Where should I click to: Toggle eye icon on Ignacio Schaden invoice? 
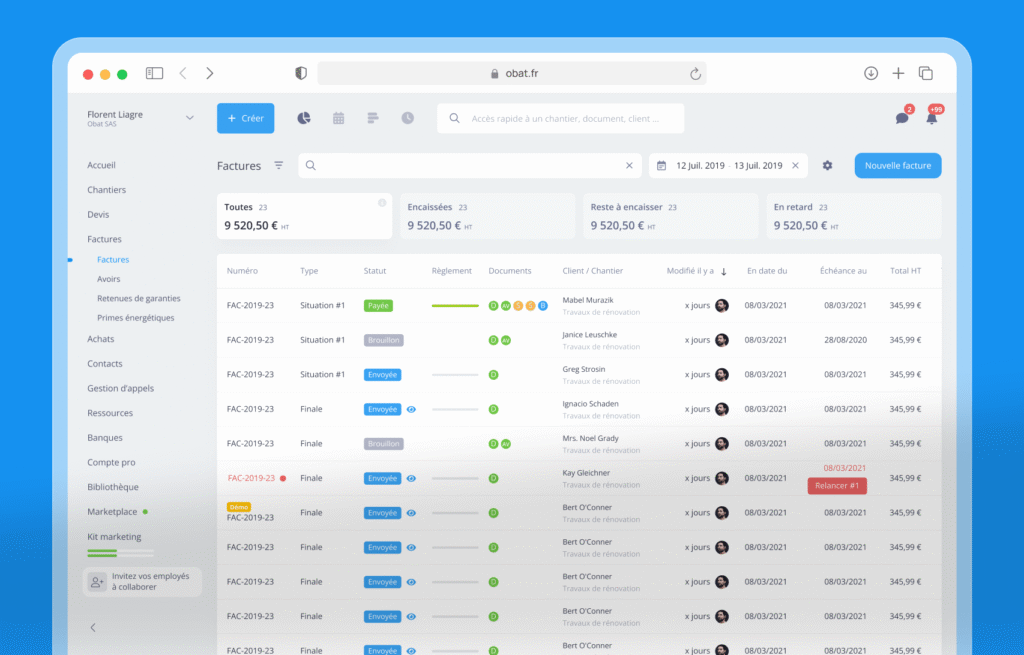[411, 409]
